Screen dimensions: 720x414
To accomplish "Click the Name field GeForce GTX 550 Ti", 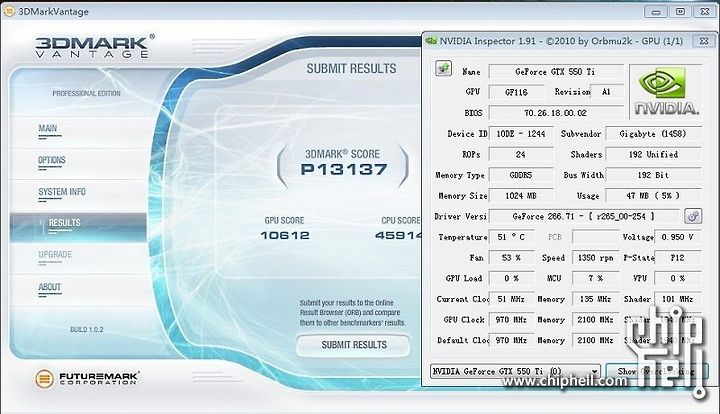I will [x=556, y=72].
